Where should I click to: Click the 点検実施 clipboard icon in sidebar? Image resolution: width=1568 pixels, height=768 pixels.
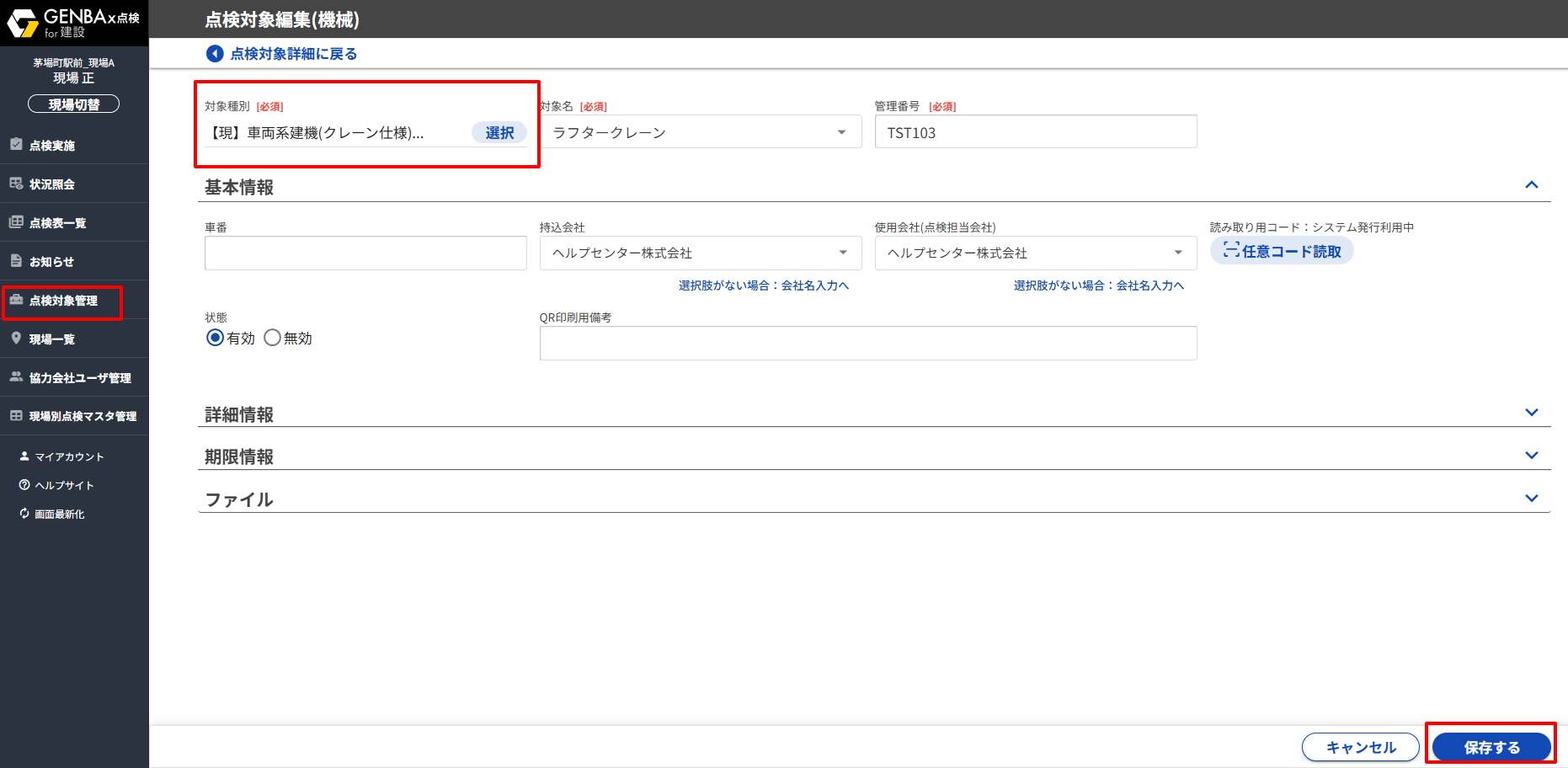pyautogui.click(x=16, y=144)
